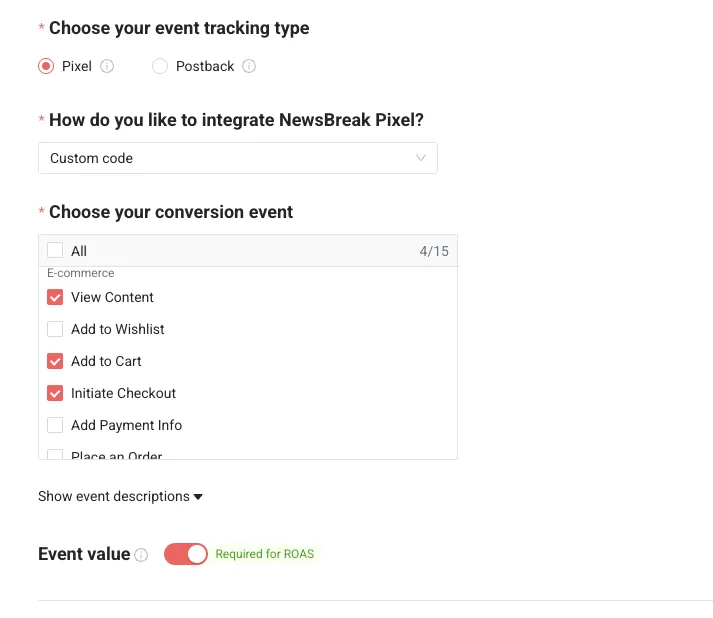Expand Show event descriptions
The height and width of the screenshot is (618, 713).
pyautogui.click(x=120, y=497)
